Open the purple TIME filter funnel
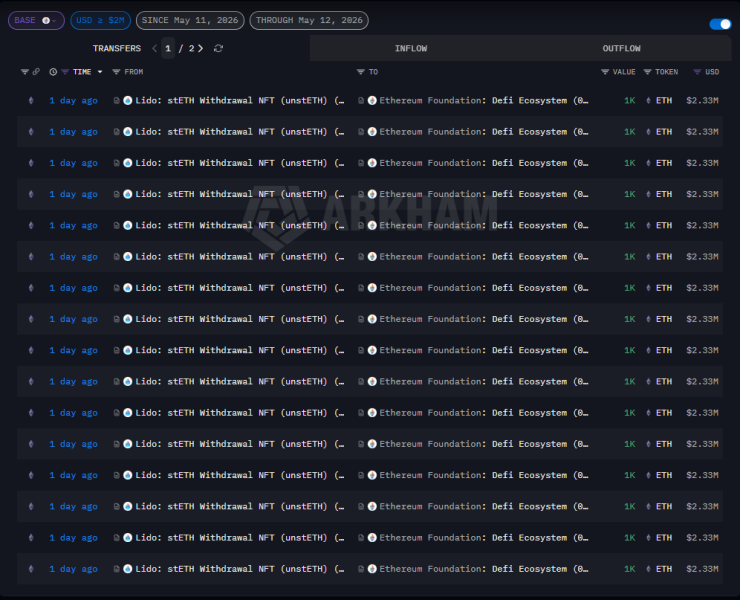 point(65,72)
